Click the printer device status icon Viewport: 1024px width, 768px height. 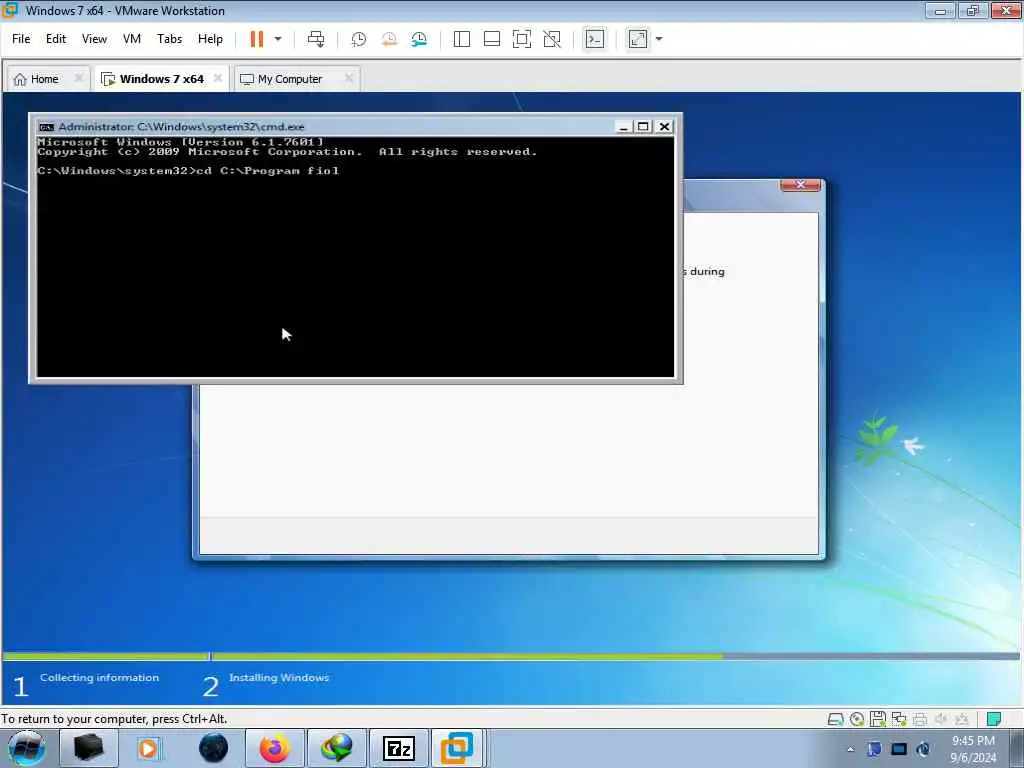pyautogui.click(x=920, y=719)
